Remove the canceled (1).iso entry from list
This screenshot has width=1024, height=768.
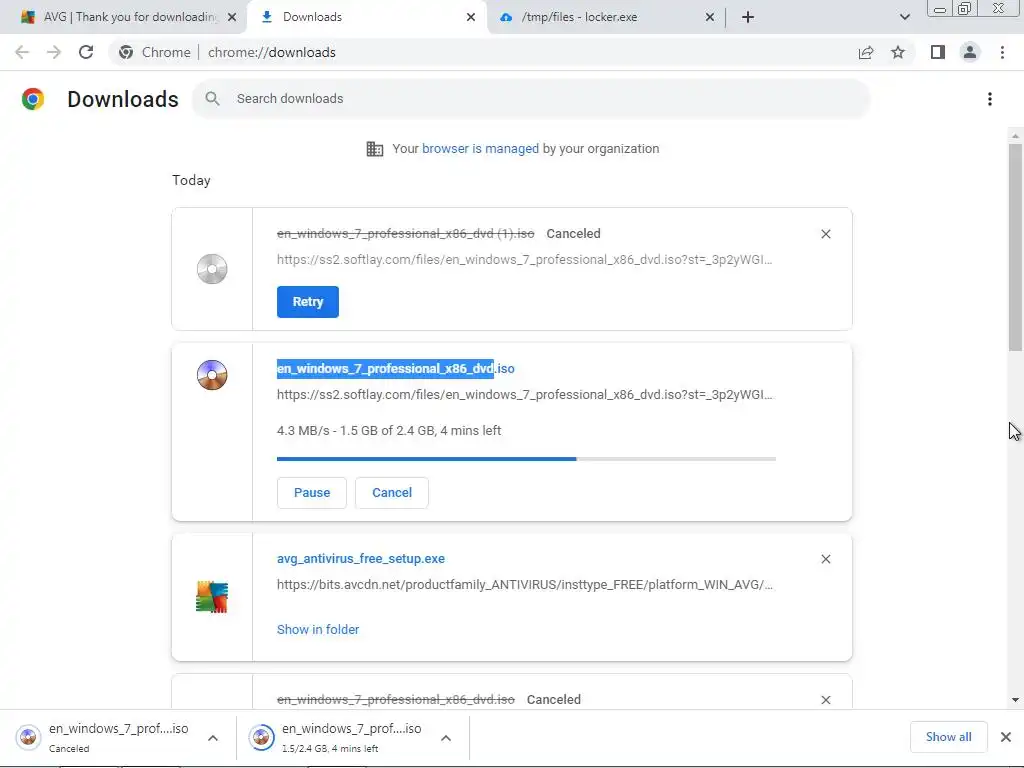click(x=825, y=234)
